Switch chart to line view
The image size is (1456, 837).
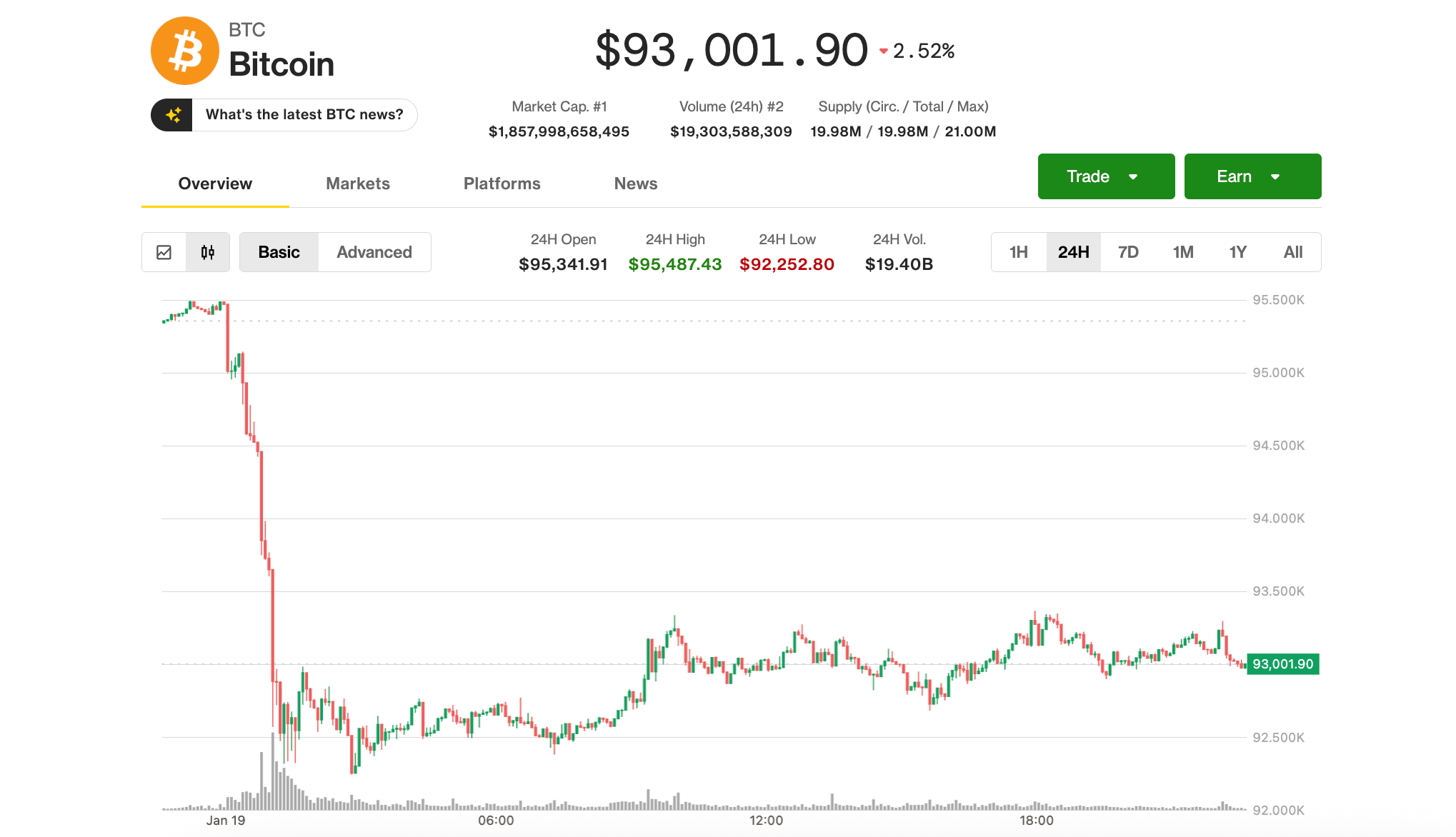pos(164,251)
